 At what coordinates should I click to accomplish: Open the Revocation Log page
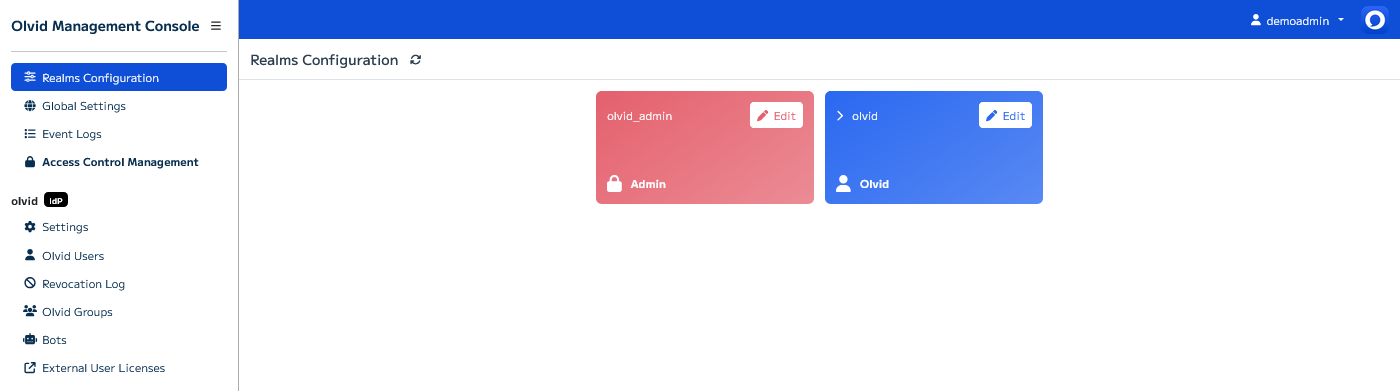point(119,283)
